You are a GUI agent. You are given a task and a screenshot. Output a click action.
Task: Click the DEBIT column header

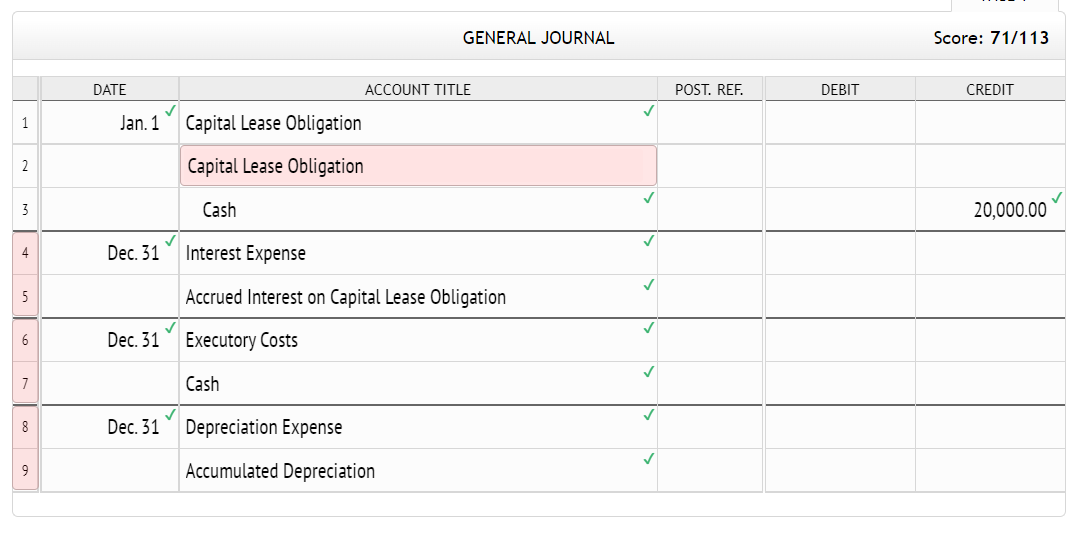839,89
